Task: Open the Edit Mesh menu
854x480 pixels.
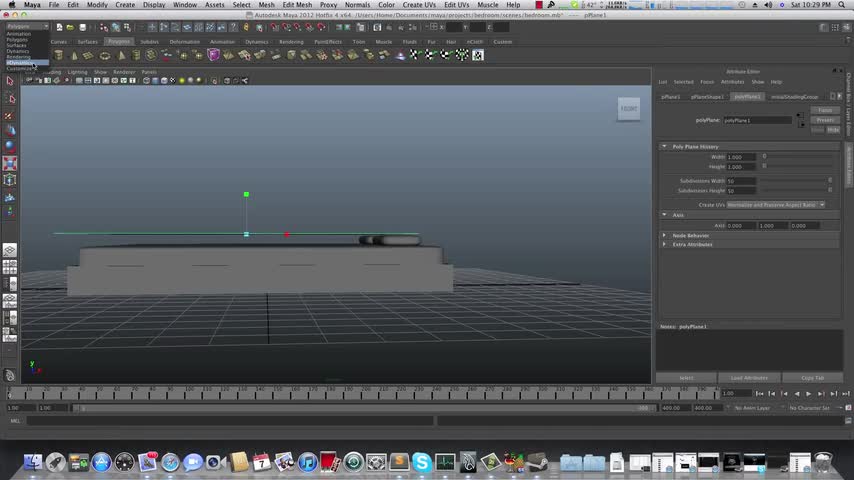Action: coord(296,5)
